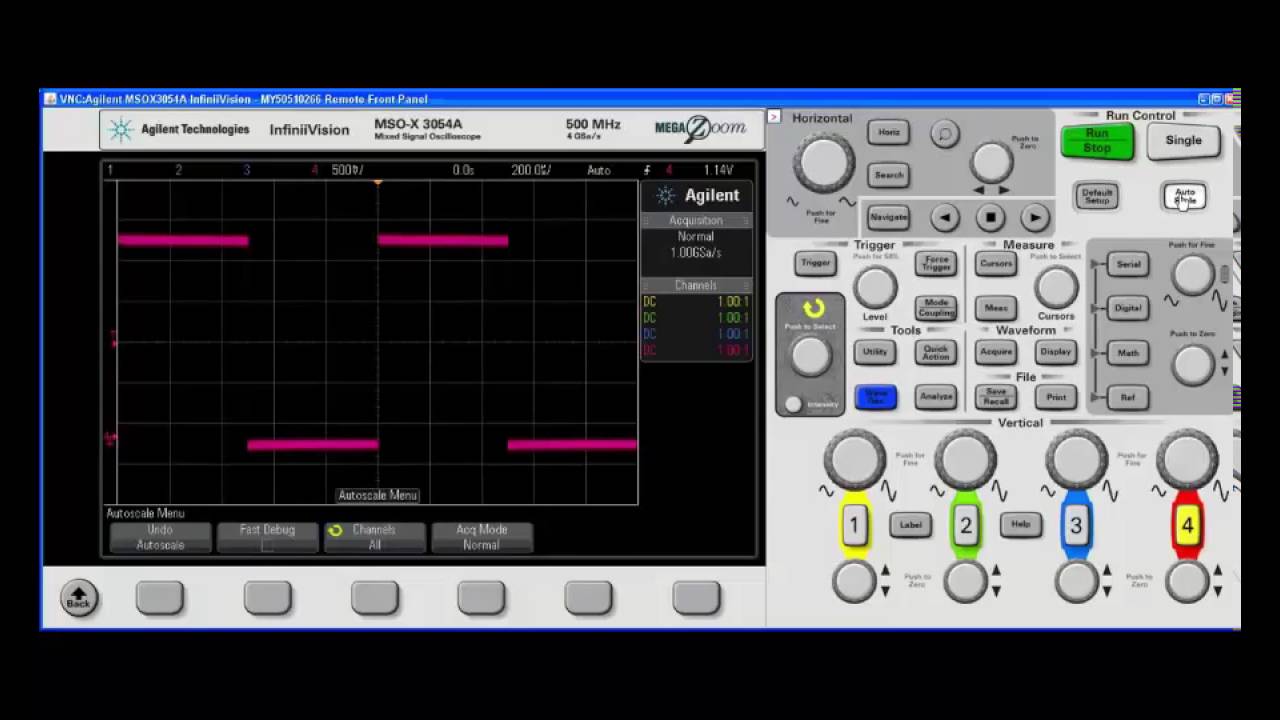Toggle channel 1 yellow button
1280x720 pixels.
(x=854, y=525)
